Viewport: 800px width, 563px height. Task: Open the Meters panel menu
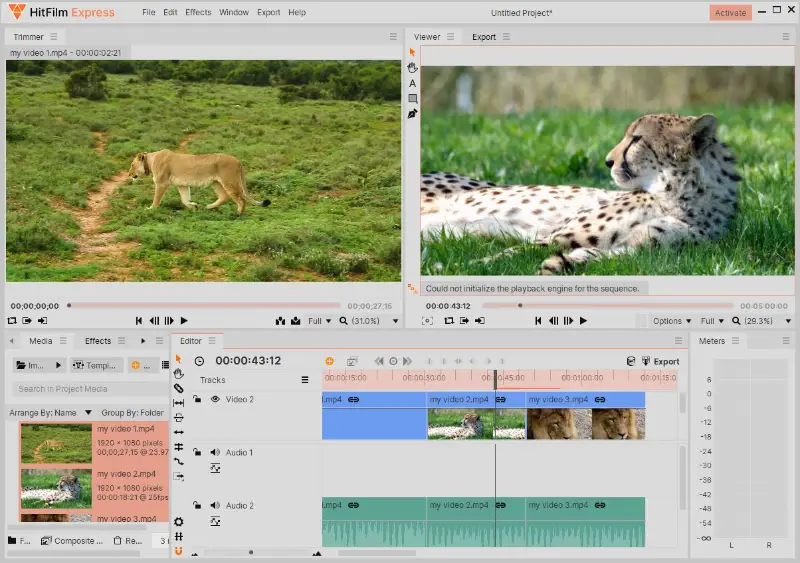[x=735, y=340]
